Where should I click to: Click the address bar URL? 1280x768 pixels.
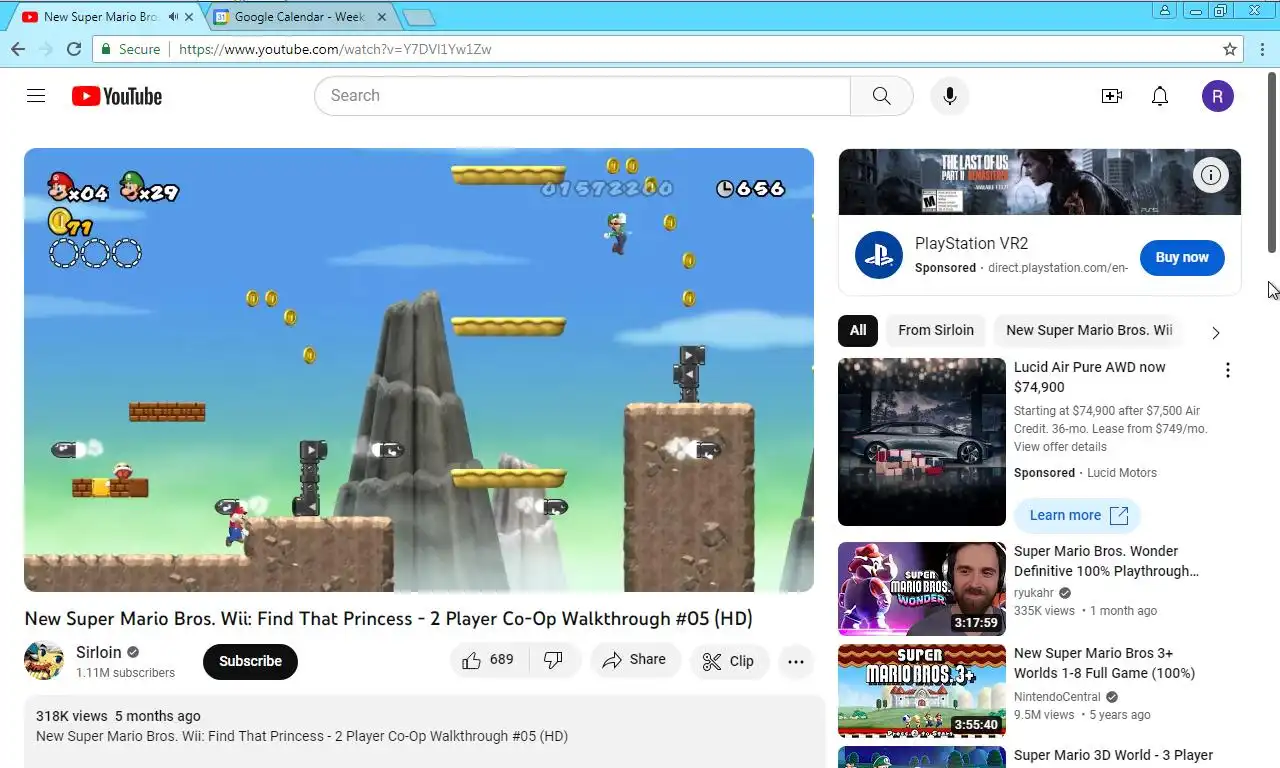pyautogui.click(x=335, y=49)
